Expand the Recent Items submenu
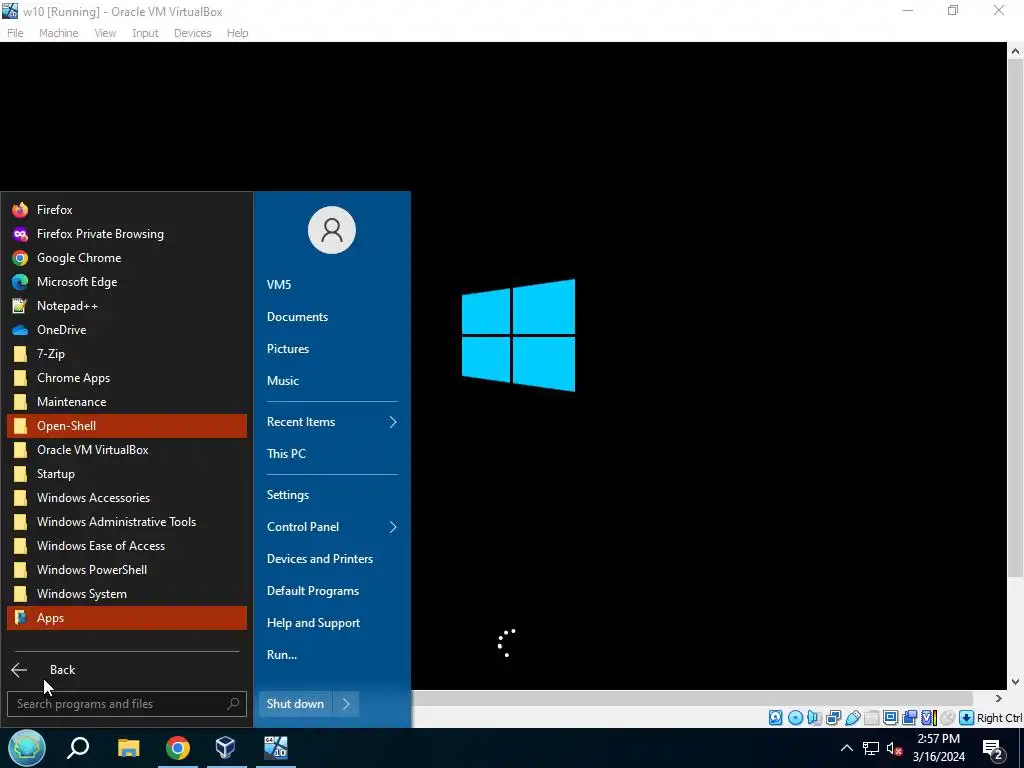The height and width of the screenshot is (768, 1024). click(332, 422)
